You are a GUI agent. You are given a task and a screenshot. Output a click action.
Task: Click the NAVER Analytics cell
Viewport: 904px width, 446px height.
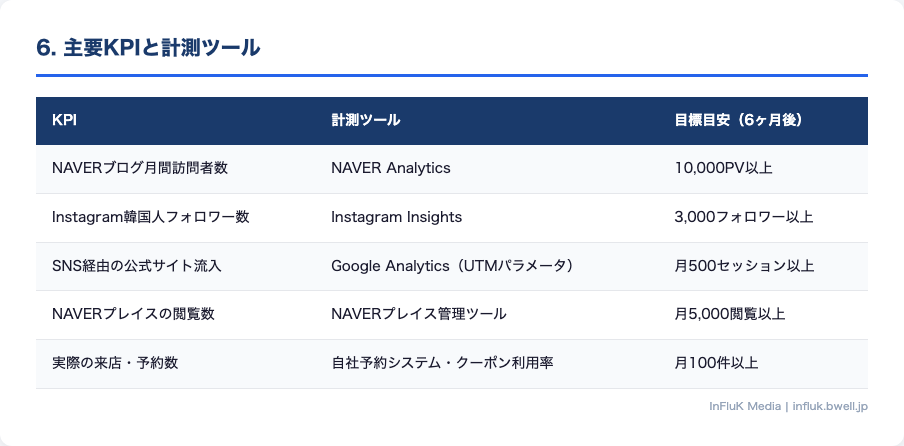tap(390, 168)
